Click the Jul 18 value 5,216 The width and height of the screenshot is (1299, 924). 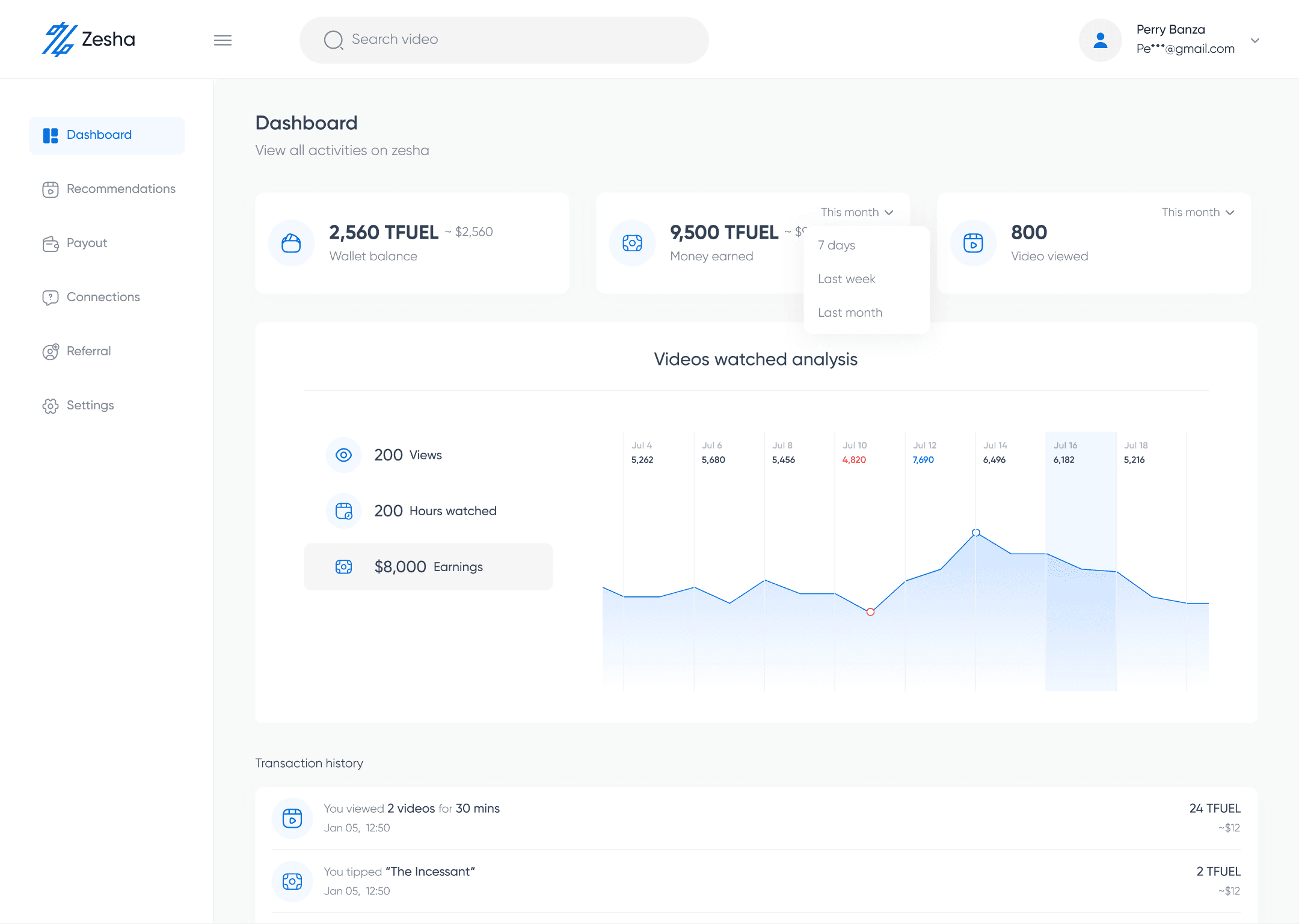[x=1134, y=460]
